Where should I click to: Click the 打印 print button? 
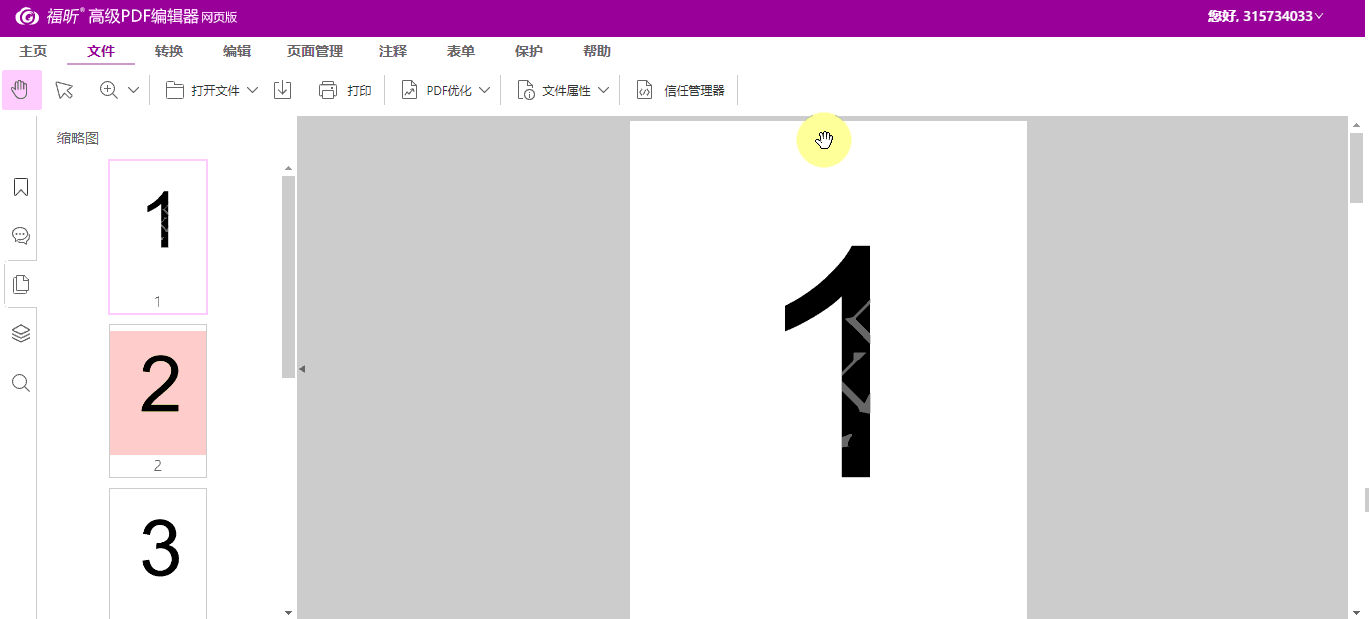click(x=345, y=90)
